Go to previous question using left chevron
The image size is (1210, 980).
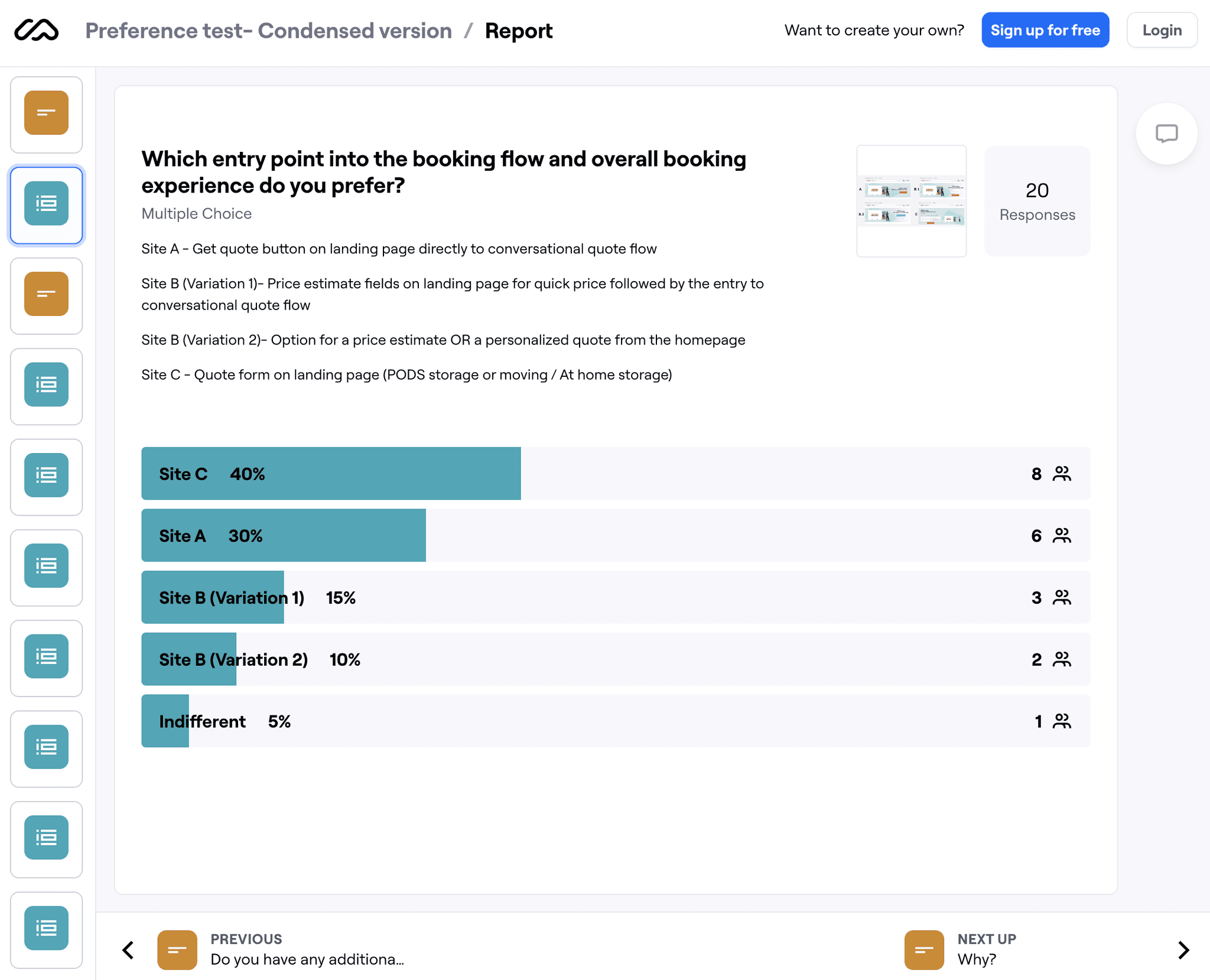[128, 950]
